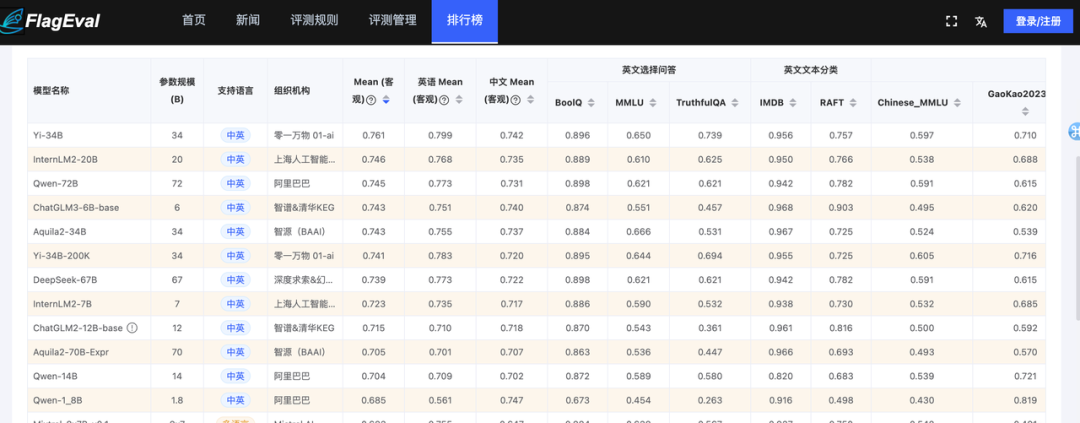The image size is (1080, 423).
Task: Open the 评测管理 tab
Action: tap(393, 21)
